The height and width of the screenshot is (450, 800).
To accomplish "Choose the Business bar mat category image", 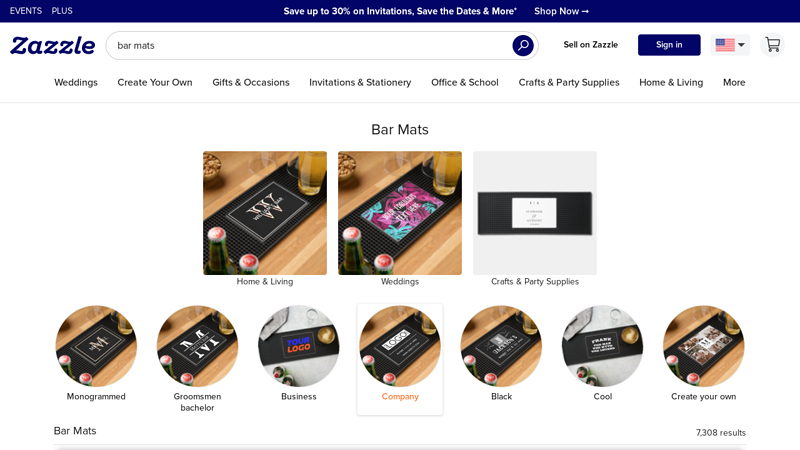I will 298,346.
